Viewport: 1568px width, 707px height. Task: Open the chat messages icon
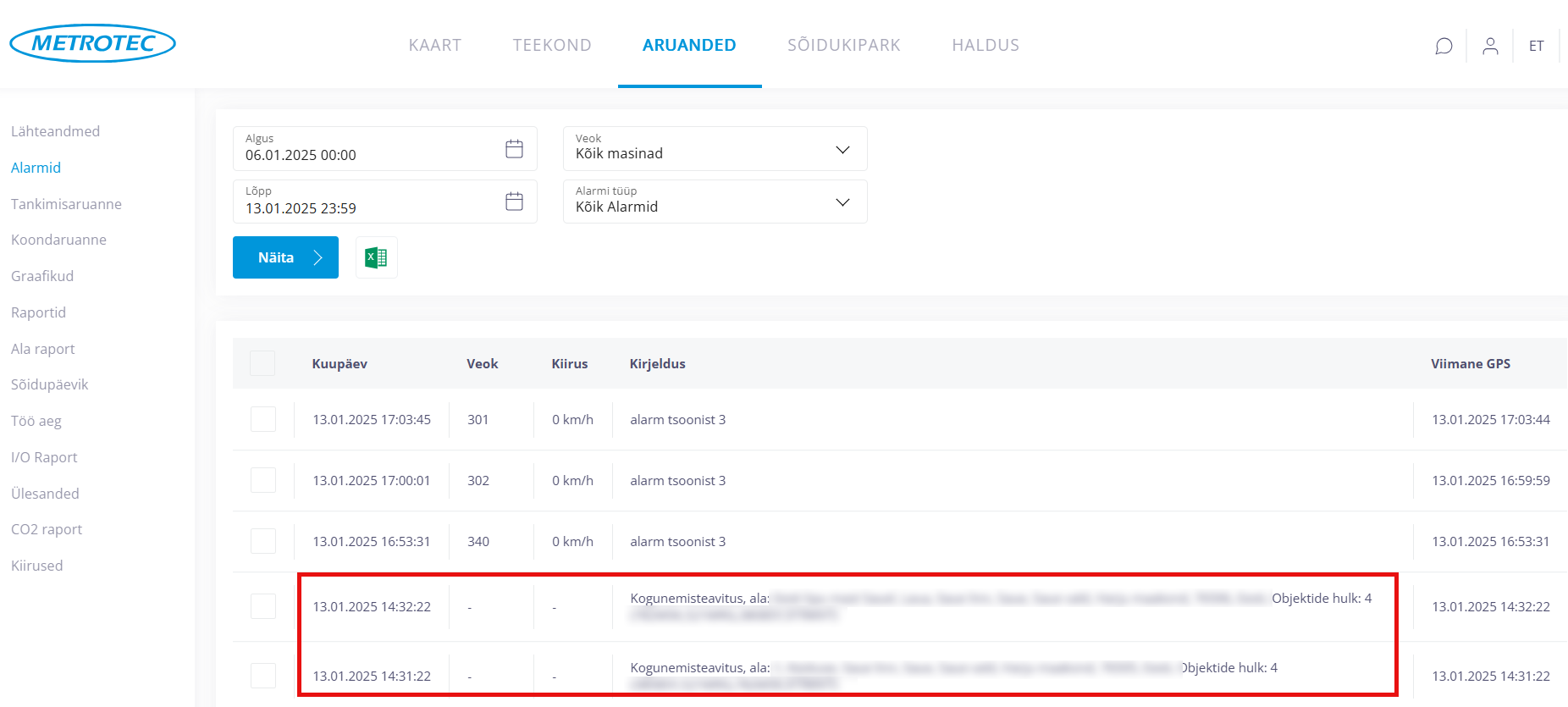click(x=1444, y=46)
